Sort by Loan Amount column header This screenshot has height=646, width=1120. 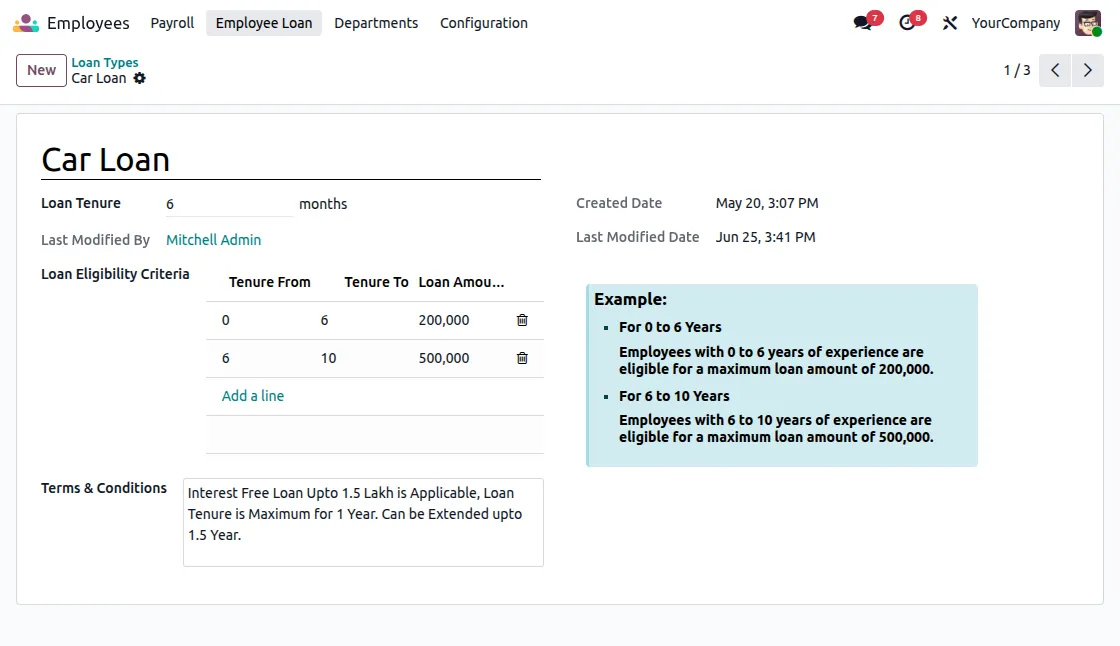point(461,282)
